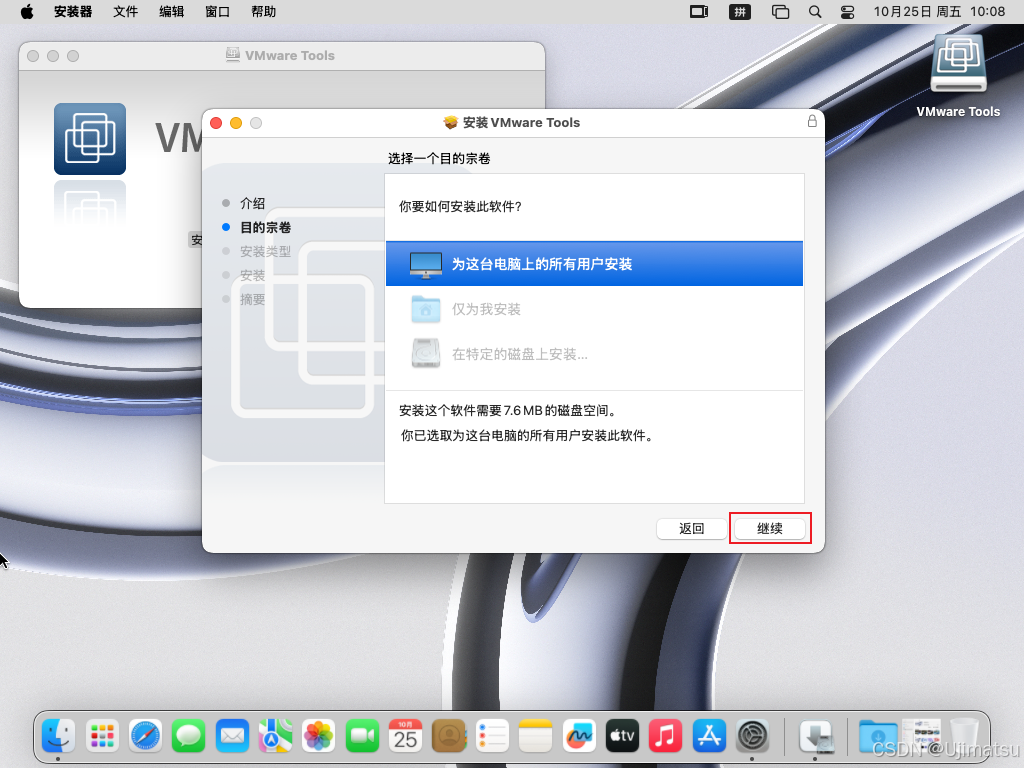Launch Safari from the Dock
Image resolution: width=1024 pixels, height=768 pixels.
pos(145,737)
